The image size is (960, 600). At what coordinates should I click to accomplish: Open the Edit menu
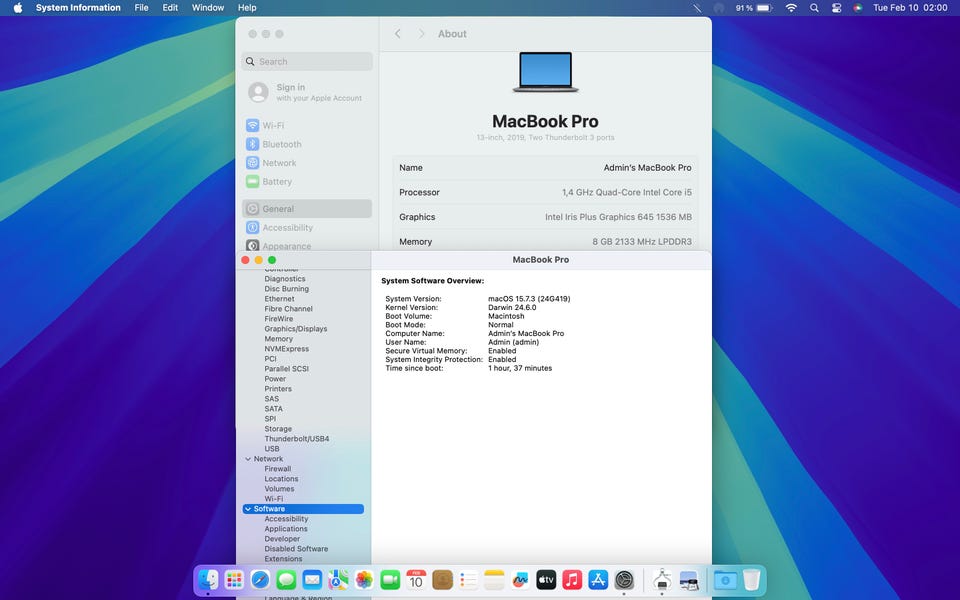click(170, 8)
